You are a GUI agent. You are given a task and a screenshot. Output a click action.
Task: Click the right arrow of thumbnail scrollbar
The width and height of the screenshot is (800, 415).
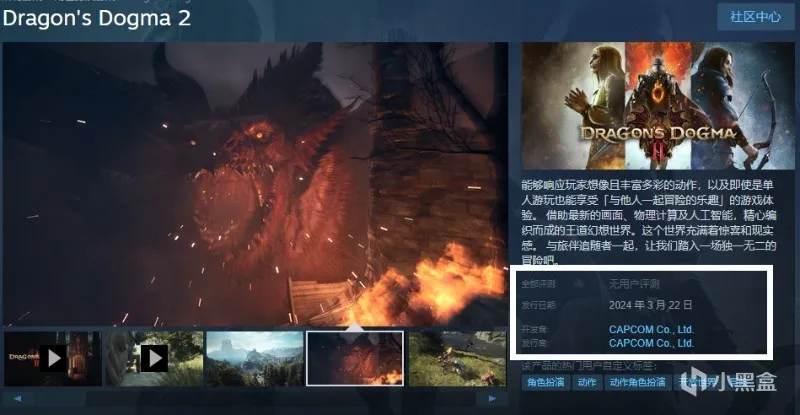pos(492,399)
